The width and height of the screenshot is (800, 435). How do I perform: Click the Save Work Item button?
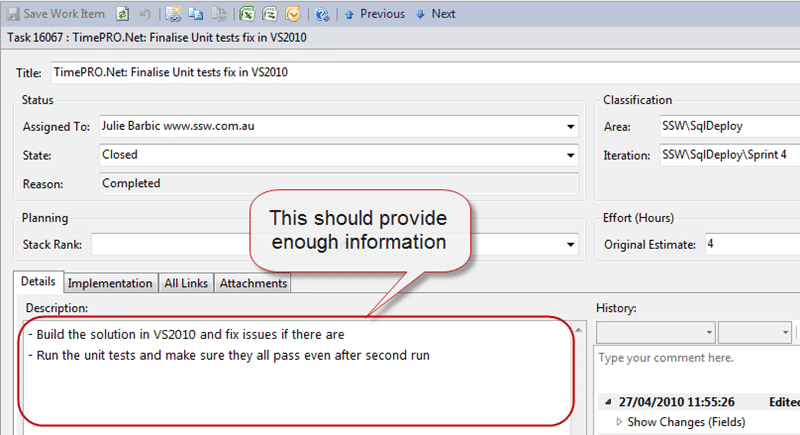point(56,14)
